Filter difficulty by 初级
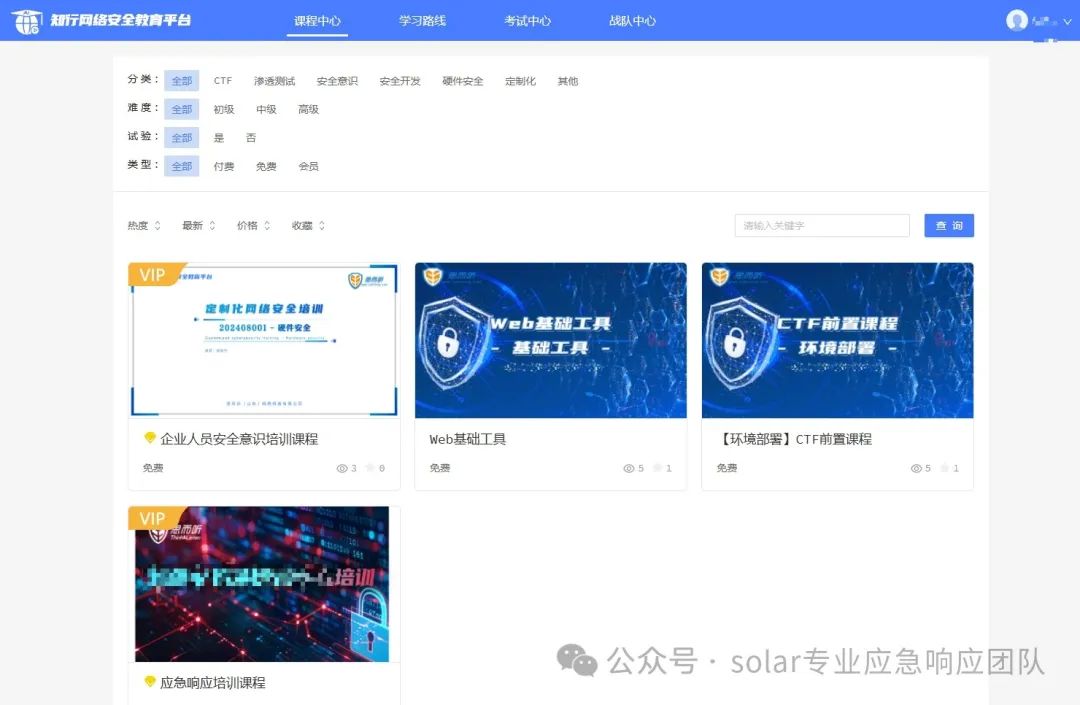This screenshot has width=1080, height=705. pyautogui.click(x=224, y=109)
